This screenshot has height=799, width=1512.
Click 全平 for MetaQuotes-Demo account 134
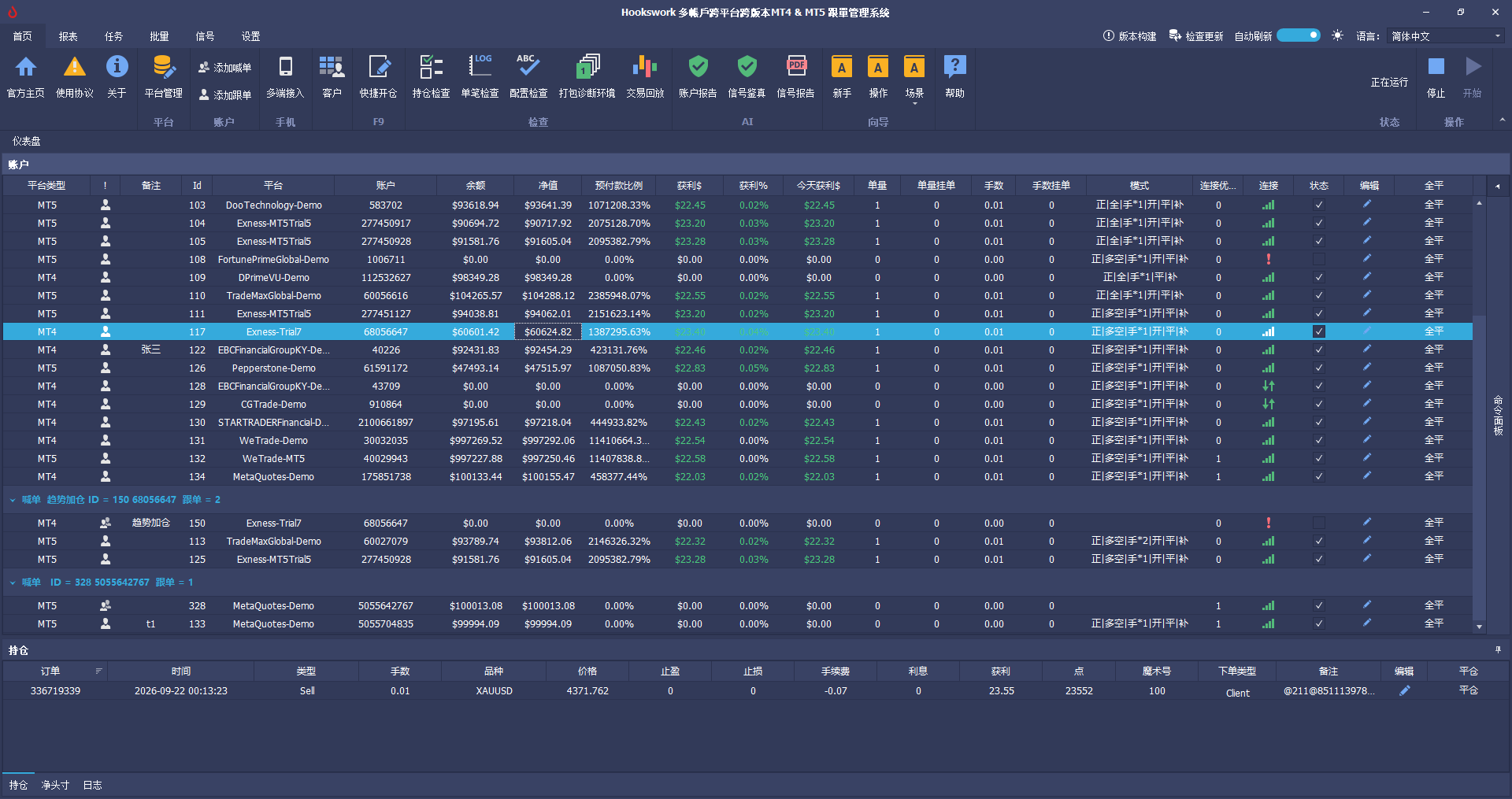[x=1433, y=476]
